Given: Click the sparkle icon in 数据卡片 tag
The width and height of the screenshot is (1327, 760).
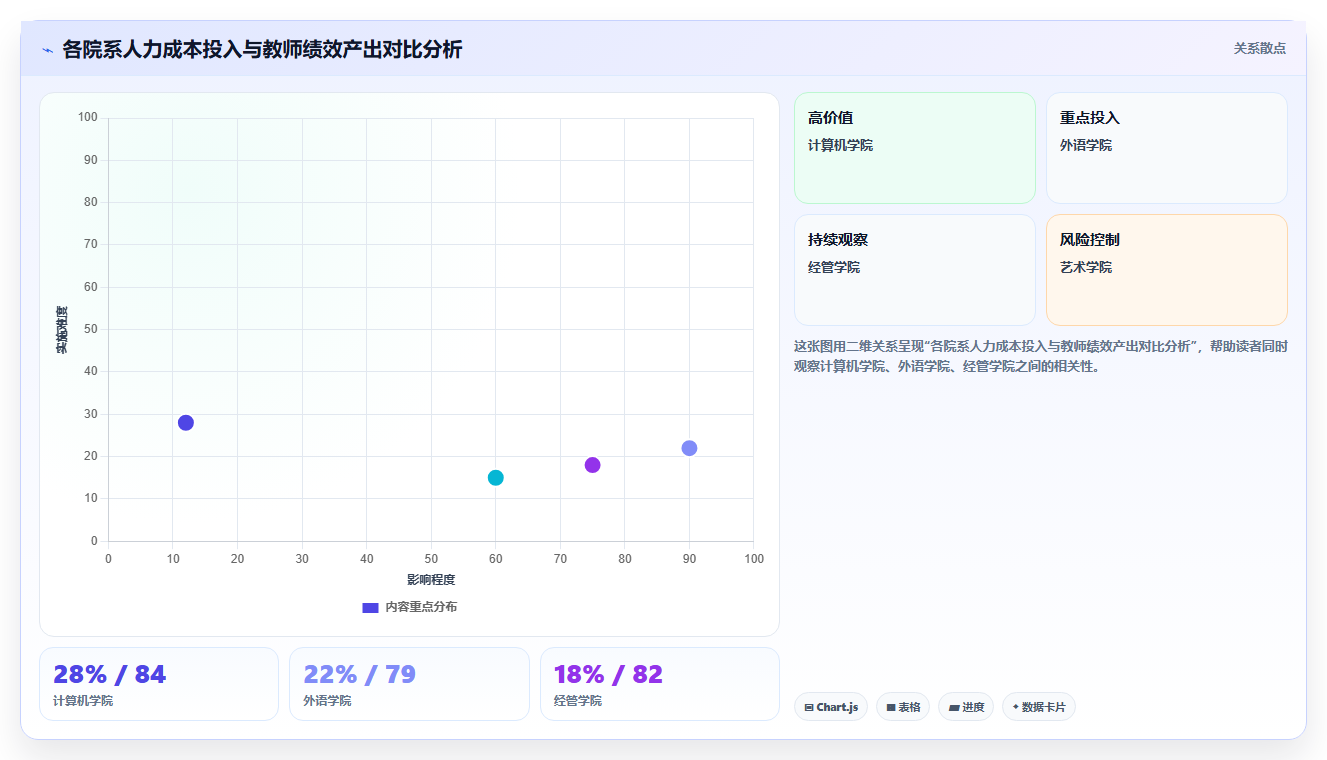Looking at the screenshot, I should tap(1016, 707).
